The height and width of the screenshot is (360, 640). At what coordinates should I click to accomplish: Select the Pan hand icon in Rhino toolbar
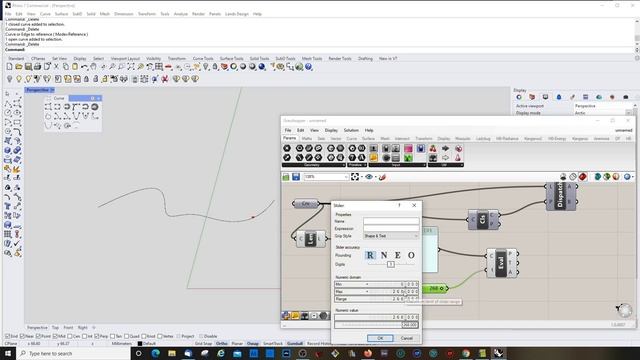click(93, 67)
